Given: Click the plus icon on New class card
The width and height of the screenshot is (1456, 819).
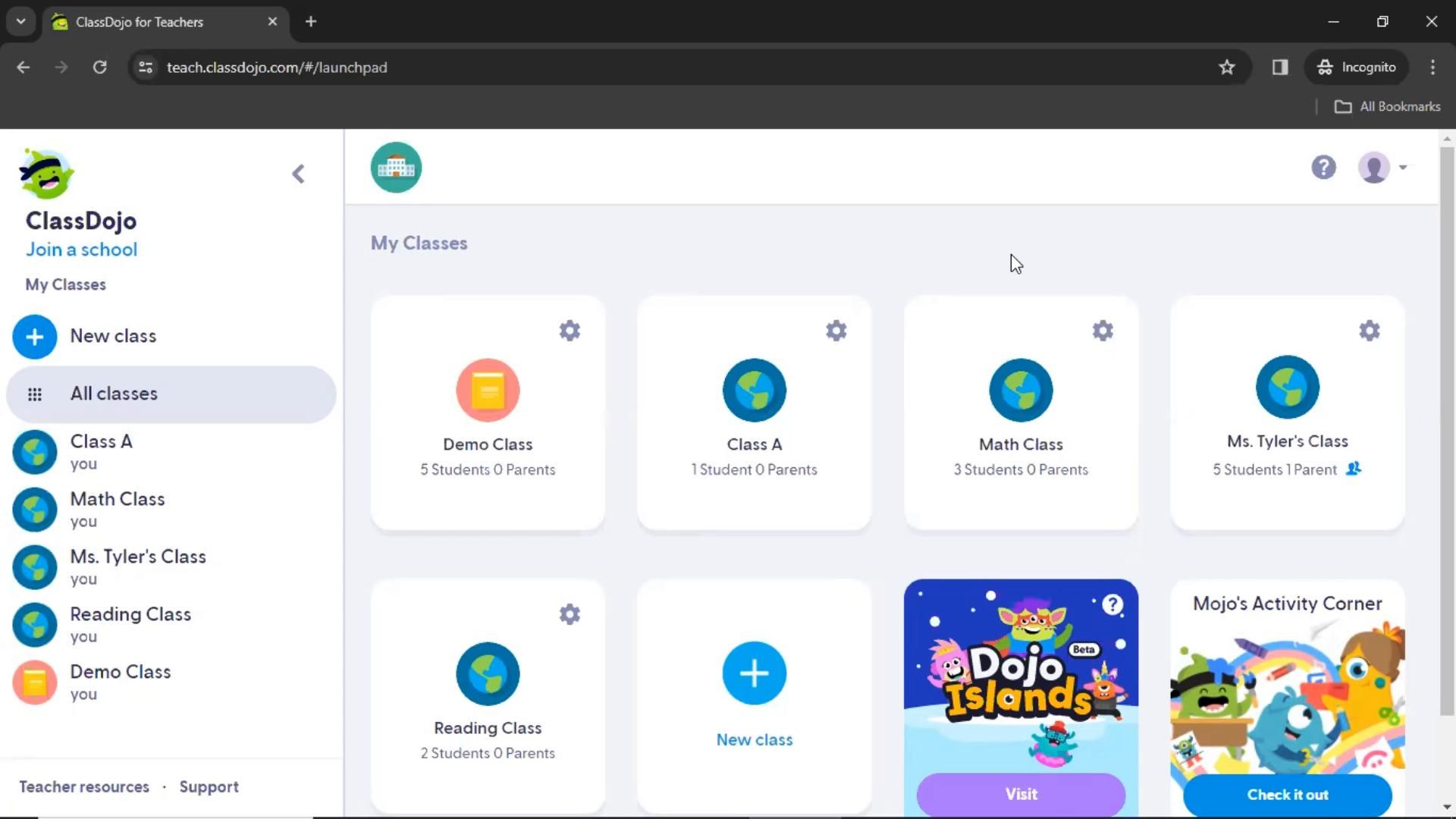Looking at the screenshot, I should [754, 673].
